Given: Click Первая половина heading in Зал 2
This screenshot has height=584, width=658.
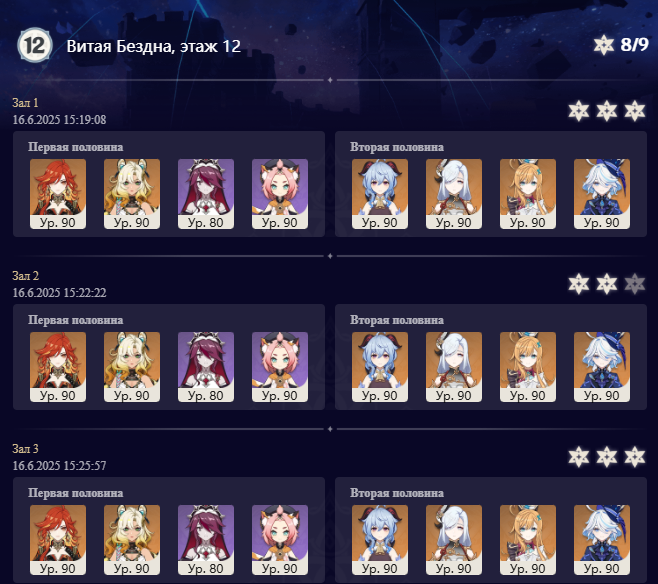Looking at the screenshot, I should coord(76,320).
